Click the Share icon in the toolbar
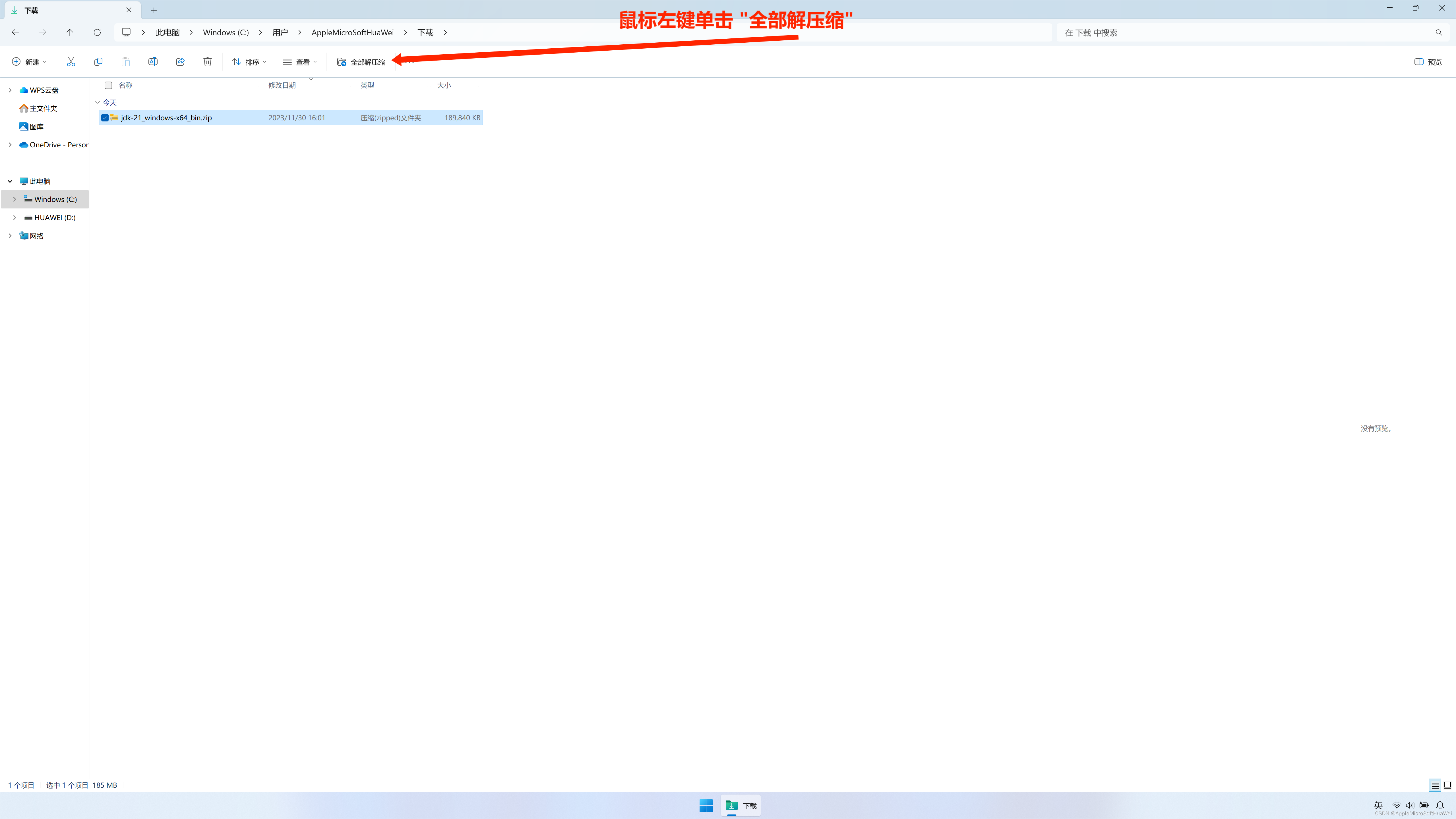1456x819 pixels. 180,62
